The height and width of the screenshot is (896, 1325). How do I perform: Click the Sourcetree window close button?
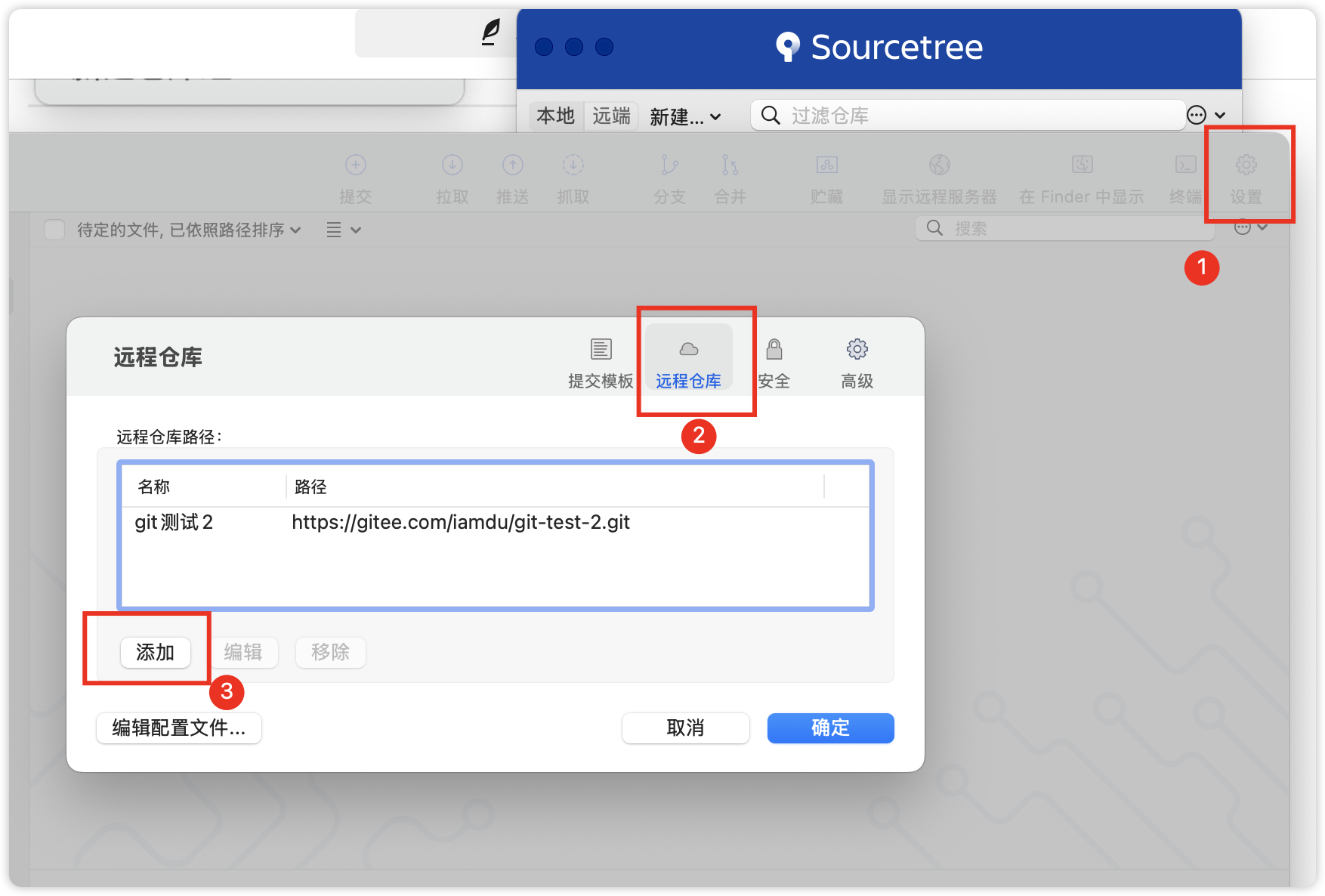544,47
